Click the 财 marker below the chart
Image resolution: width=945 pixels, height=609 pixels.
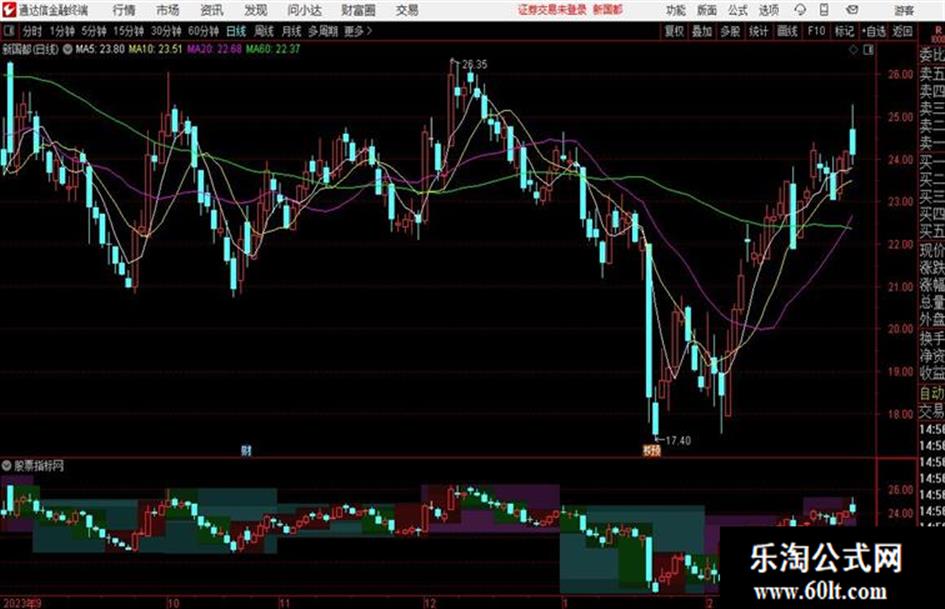[246, 450]
